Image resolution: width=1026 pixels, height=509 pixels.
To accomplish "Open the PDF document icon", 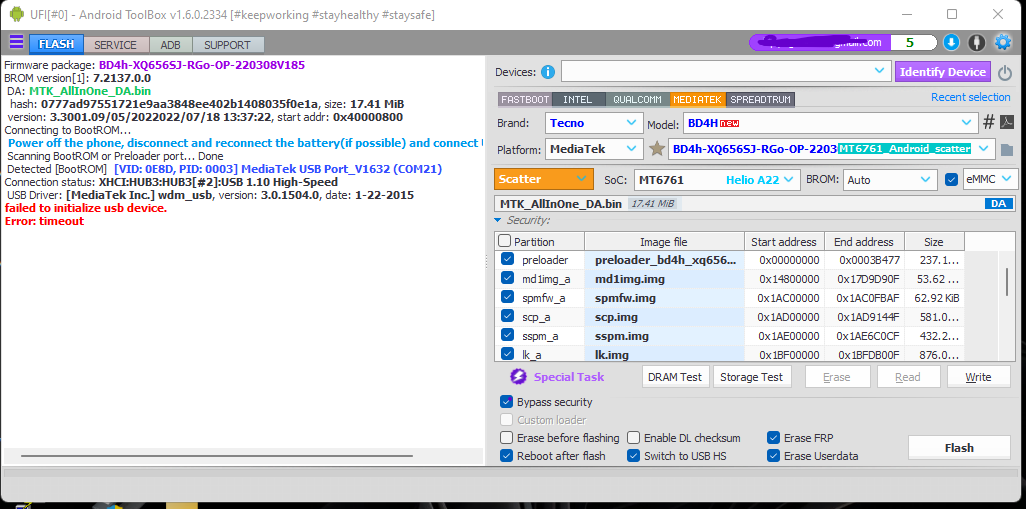I will pos(1008,122).
